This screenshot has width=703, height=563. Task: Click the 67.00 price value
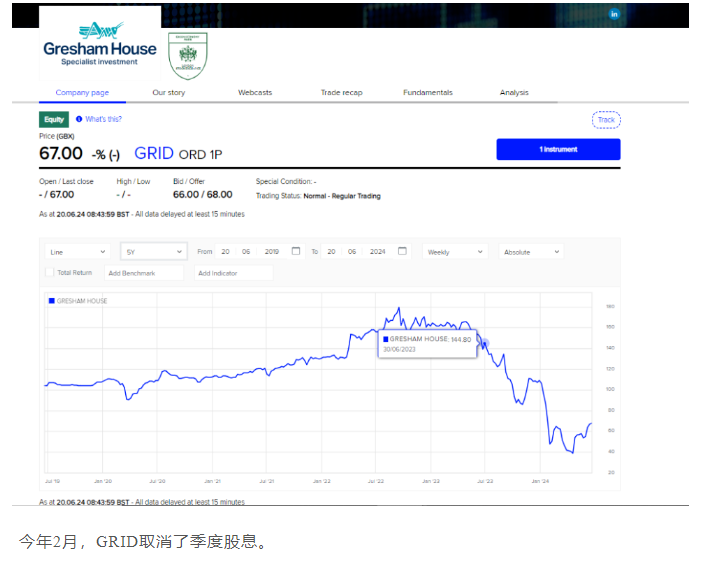61,153
